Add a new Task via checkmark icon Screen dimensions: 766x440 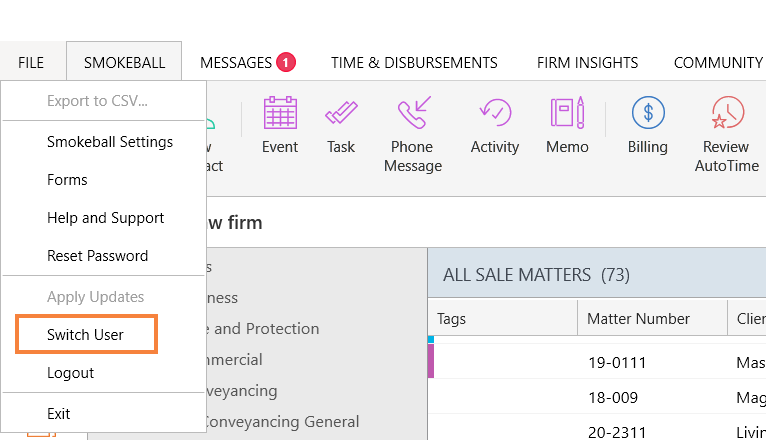[x=341, y=126]
